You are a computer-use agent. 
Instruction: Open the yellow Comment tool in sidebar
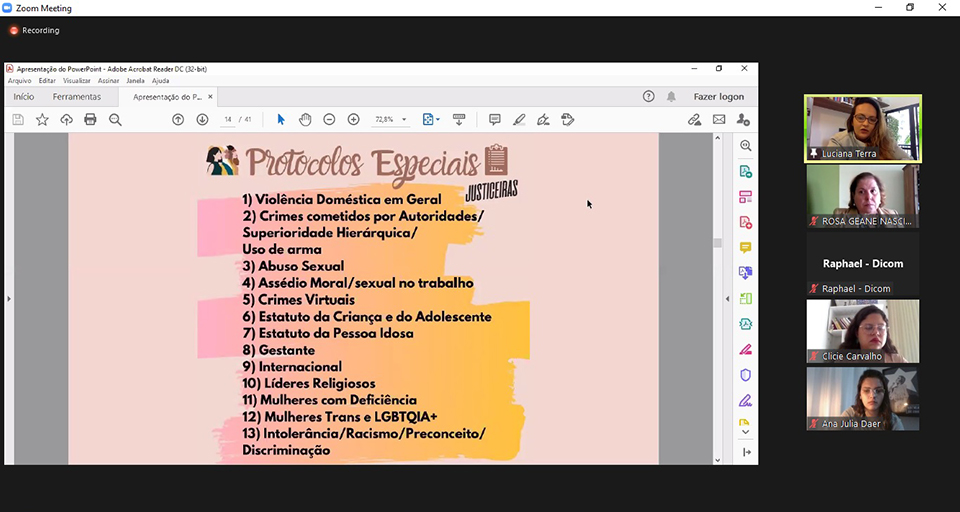[x=745, y=247]
